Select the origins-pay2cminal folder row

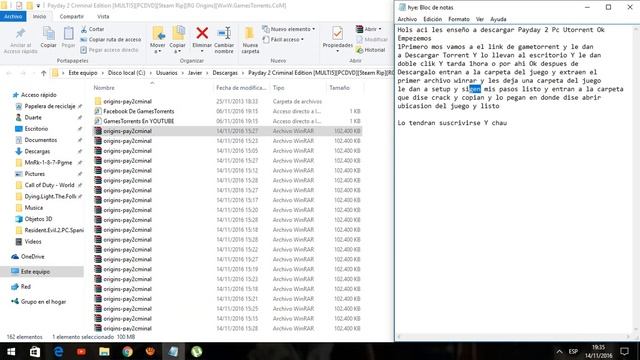(x=227, y=101)
